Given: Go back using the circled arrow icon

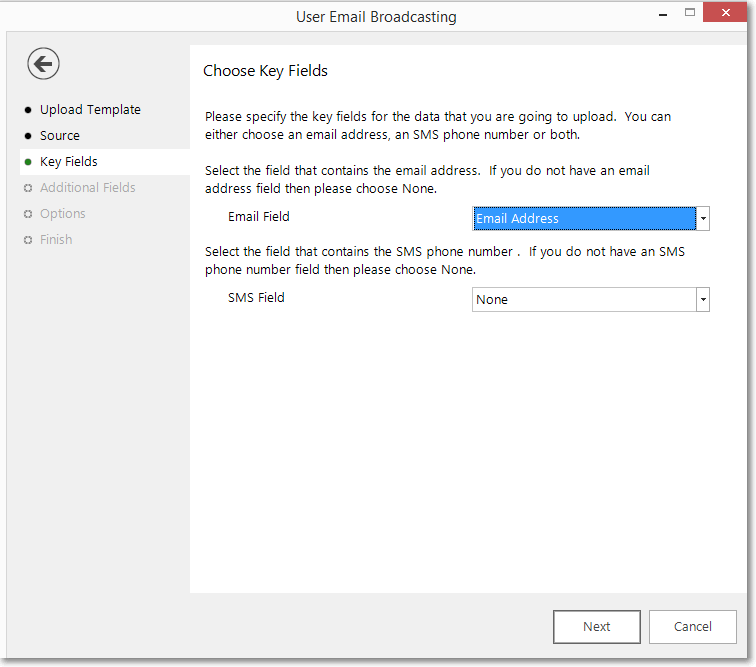Looking at the screenshot, I should click(43, 64).
